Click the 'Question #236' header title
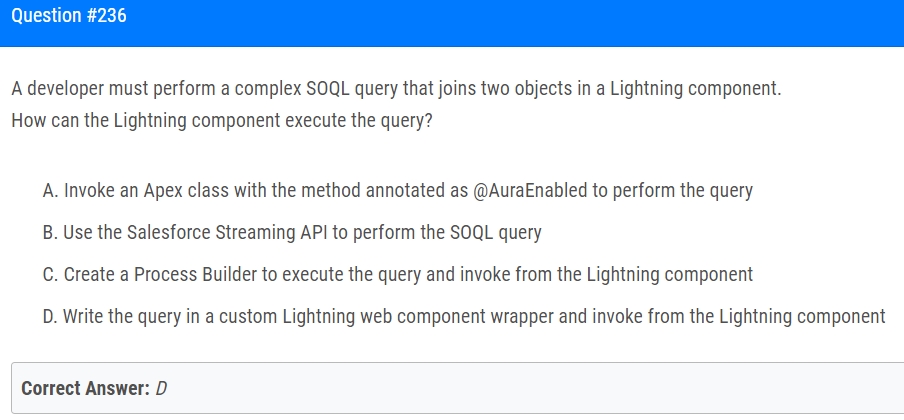904x420 pixels. coord(69,16)
